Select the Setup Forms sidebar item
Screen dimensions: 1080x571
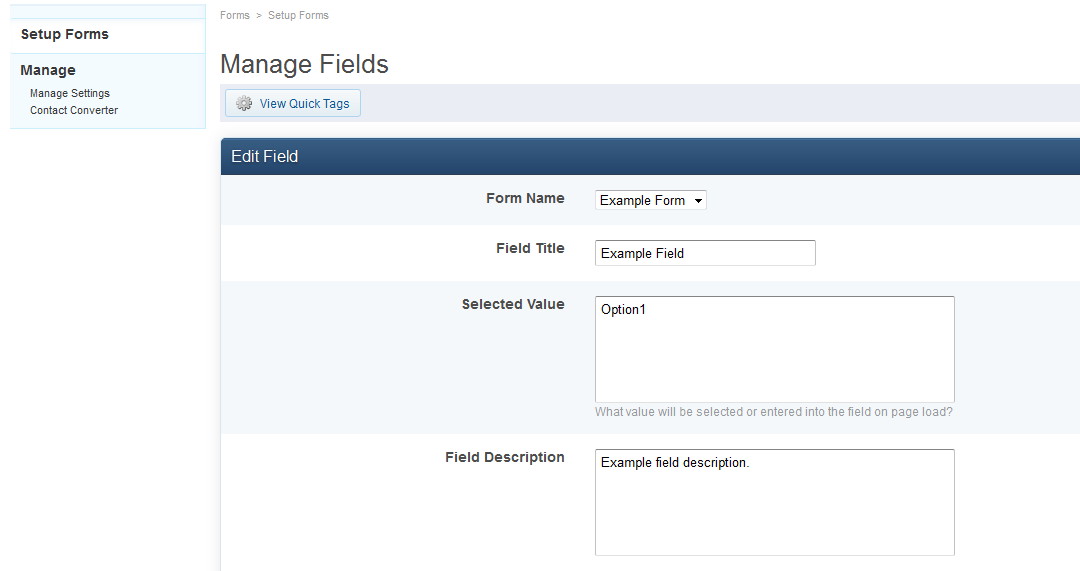pyautogui.click(x=65, y=34)
